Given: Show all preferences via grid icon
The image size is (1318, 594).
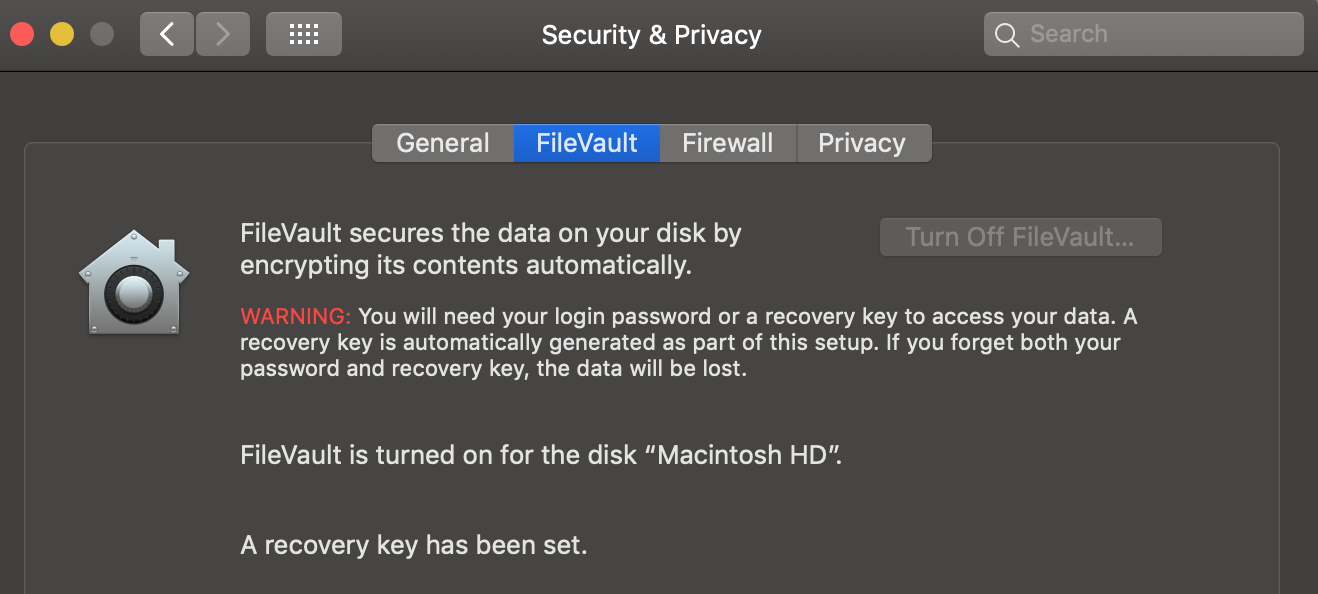Looking at the screenshot, I should pyautogui.click(x=303, y=34).
